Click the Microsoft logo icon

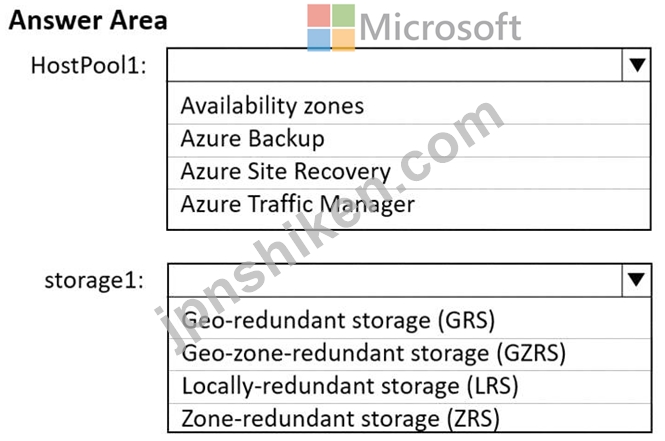pyautogui.click(x=331, y=28)
